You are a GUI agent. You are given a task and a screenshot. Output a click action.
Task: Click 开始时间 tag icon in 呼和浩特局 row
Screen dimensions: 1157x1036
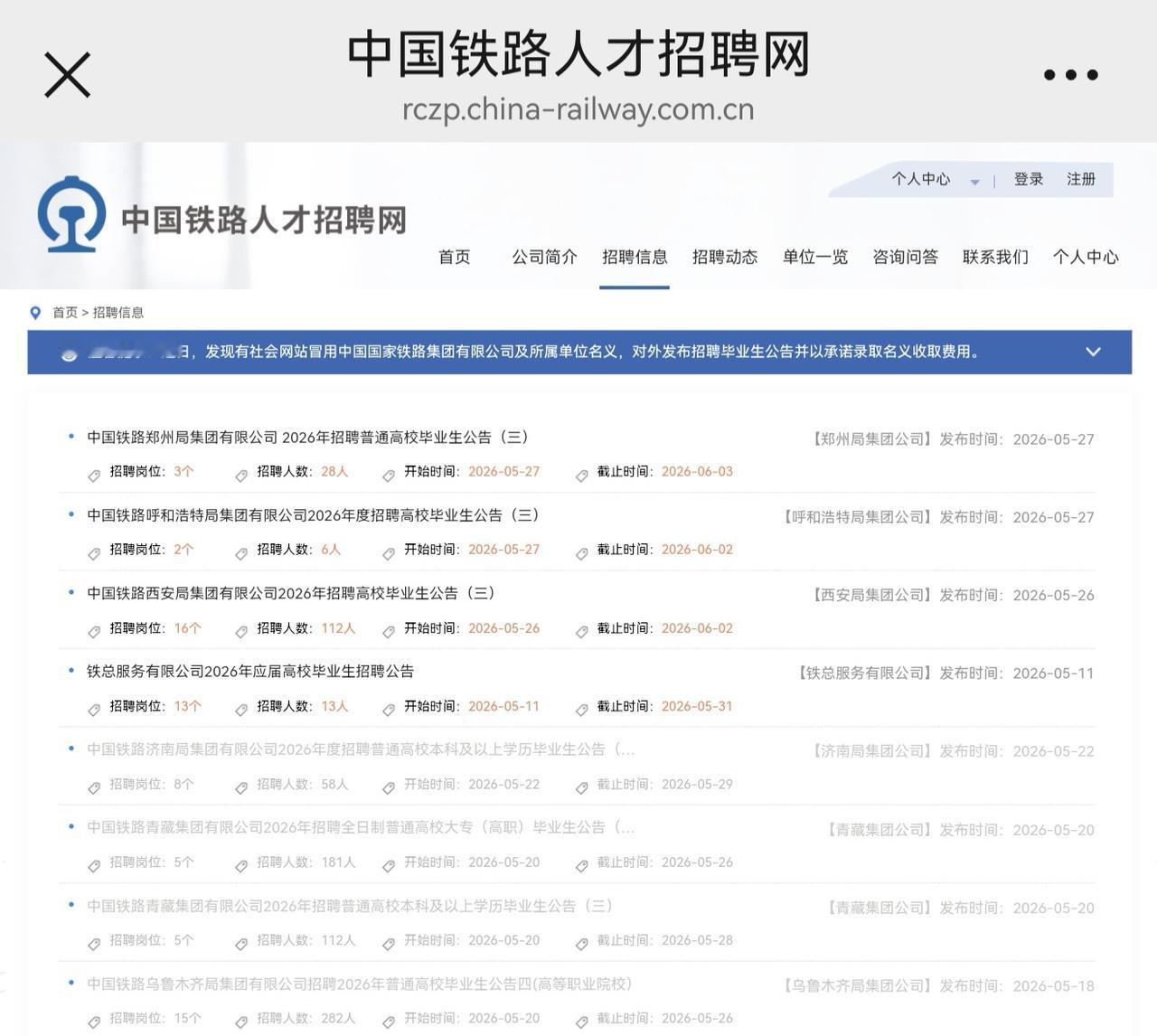click(x=389, y=553)
